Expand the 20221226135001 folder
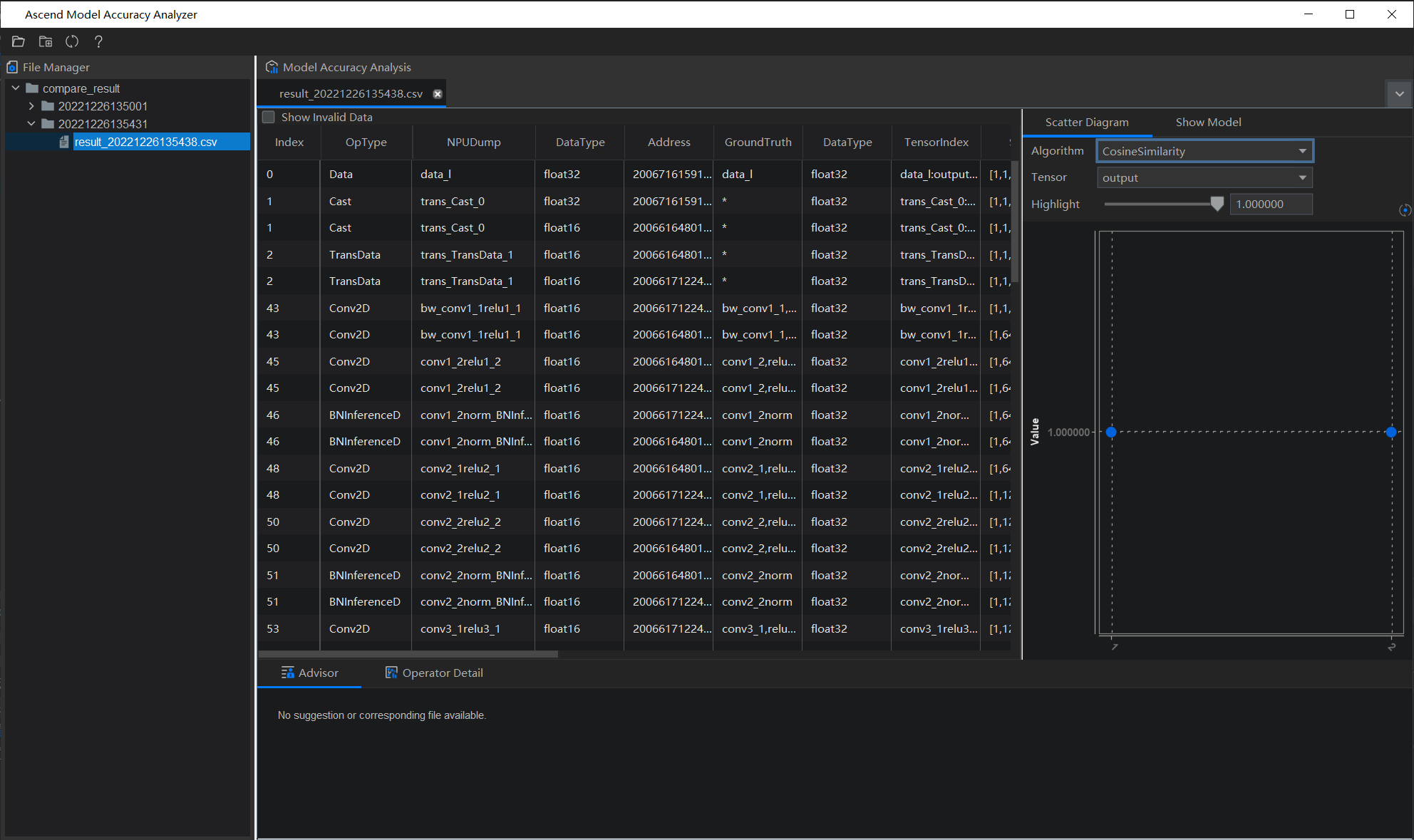The width and height of the screenshot is (1414, 840). pos(31,106)
